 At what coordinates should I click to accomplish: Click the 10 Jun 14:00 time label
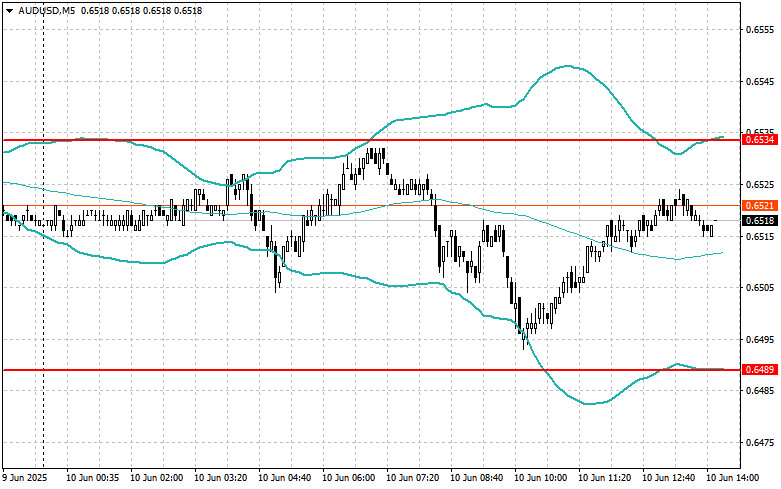point(733,478)
